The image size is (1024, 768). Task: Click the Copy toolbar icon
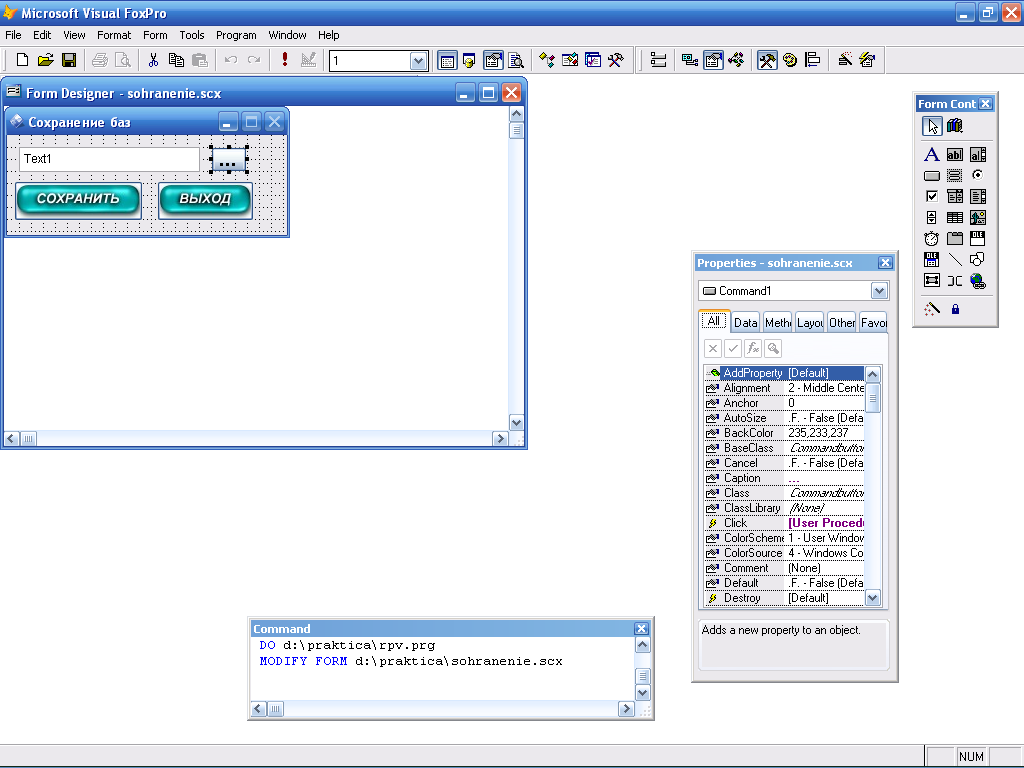coord(176,60)
